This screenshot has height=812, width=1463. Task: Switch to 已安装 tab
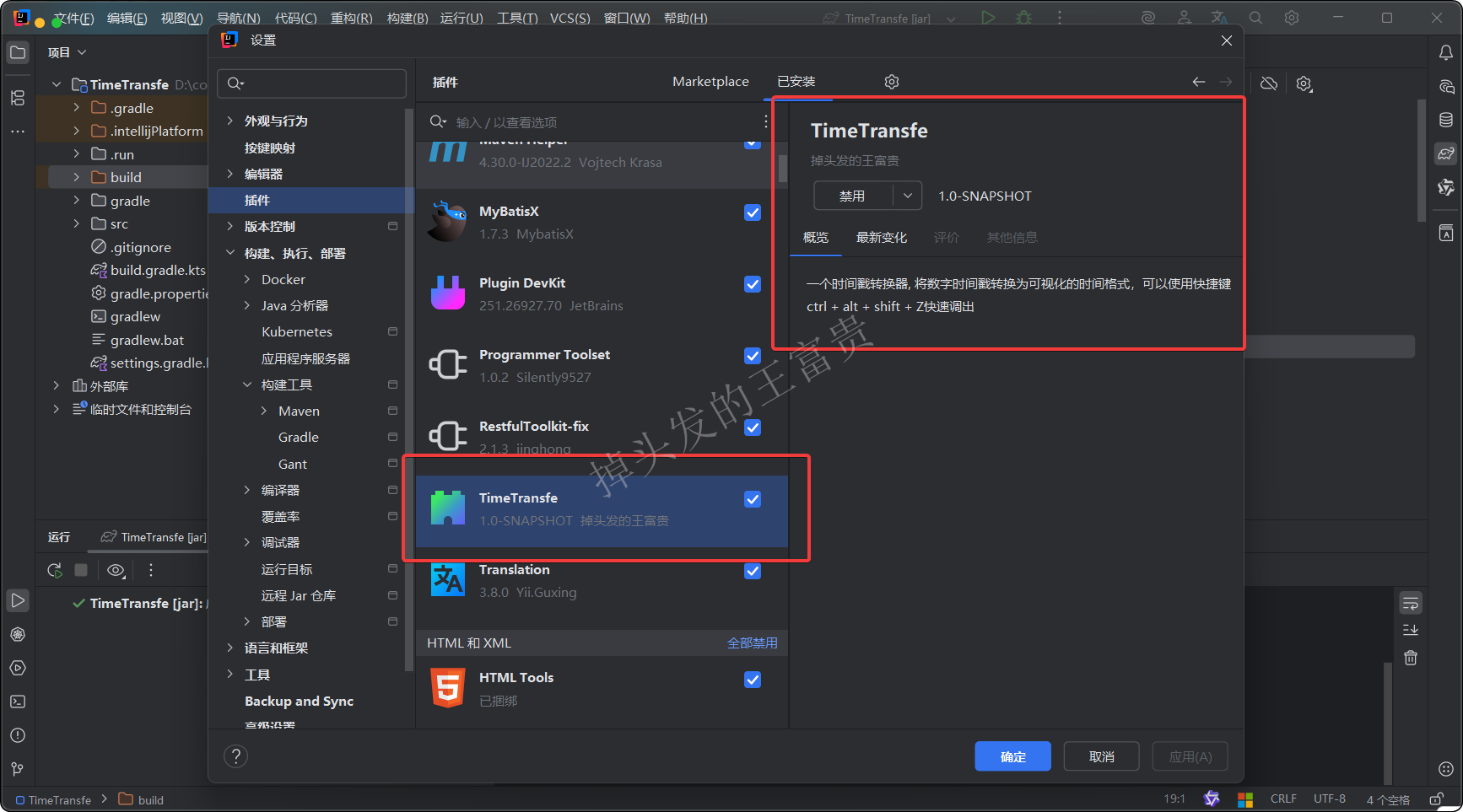coord(796,82)
